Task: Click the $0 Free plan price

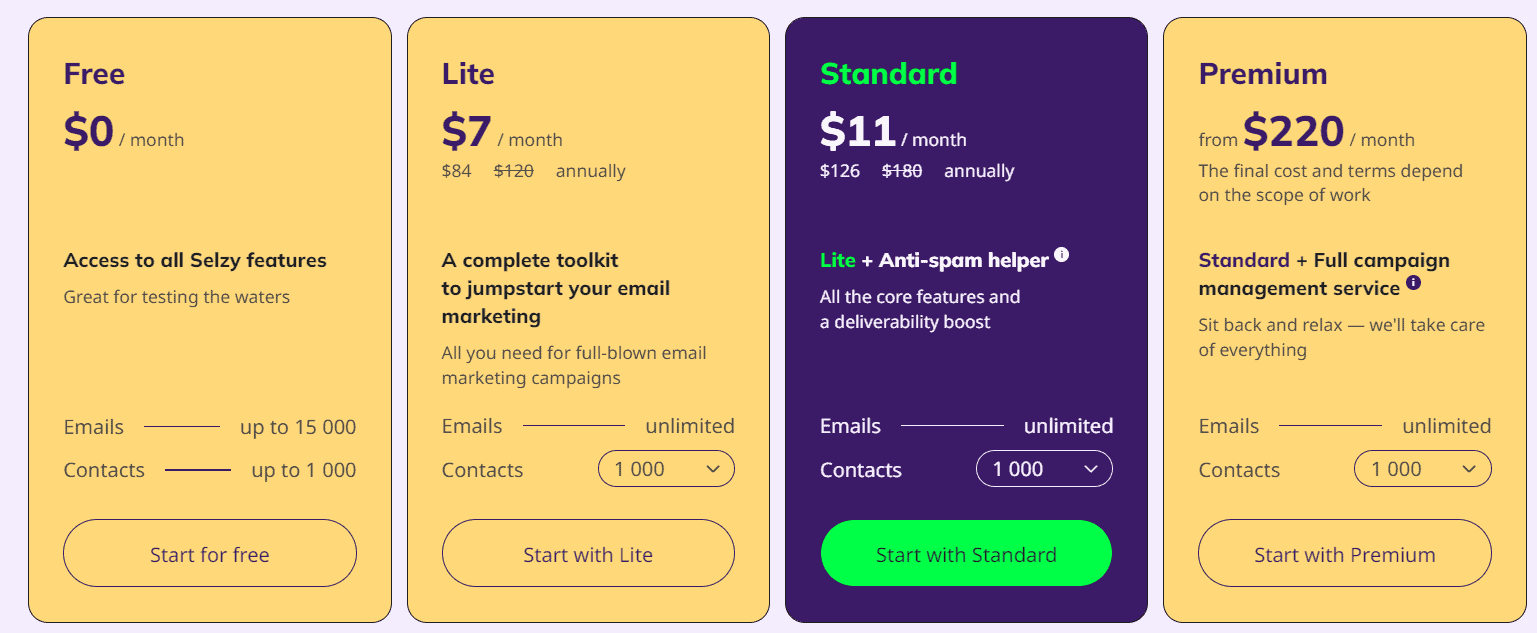Action: click(89, 132)
